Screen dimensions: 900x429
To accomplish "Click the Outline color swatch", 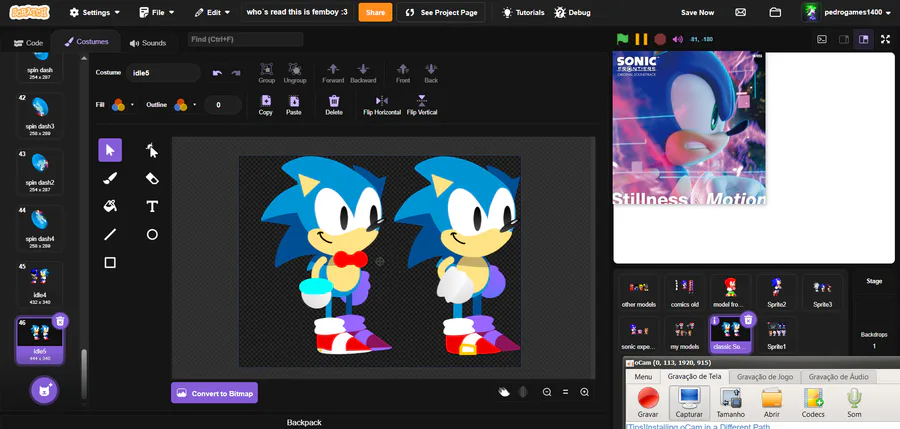I will (x=180, y=105).
